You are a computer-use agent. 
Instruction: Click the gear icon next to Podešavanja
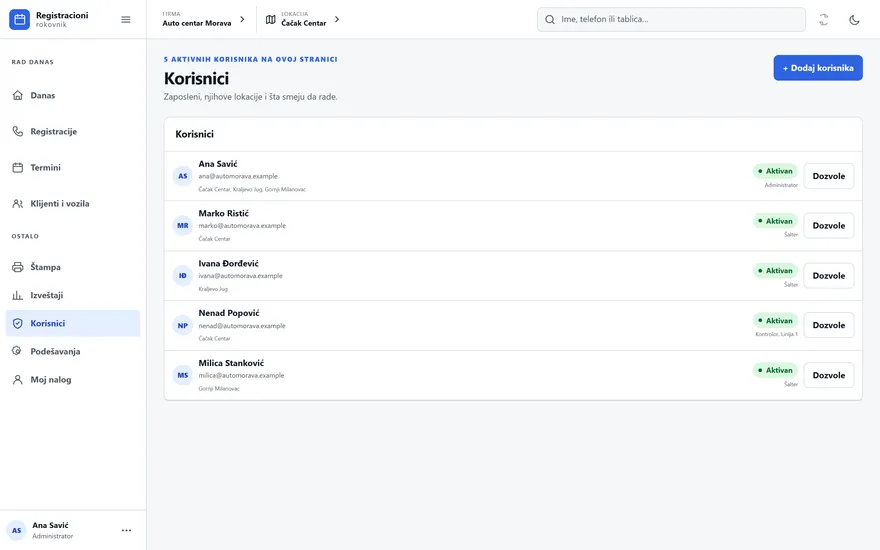pos(18,351)
